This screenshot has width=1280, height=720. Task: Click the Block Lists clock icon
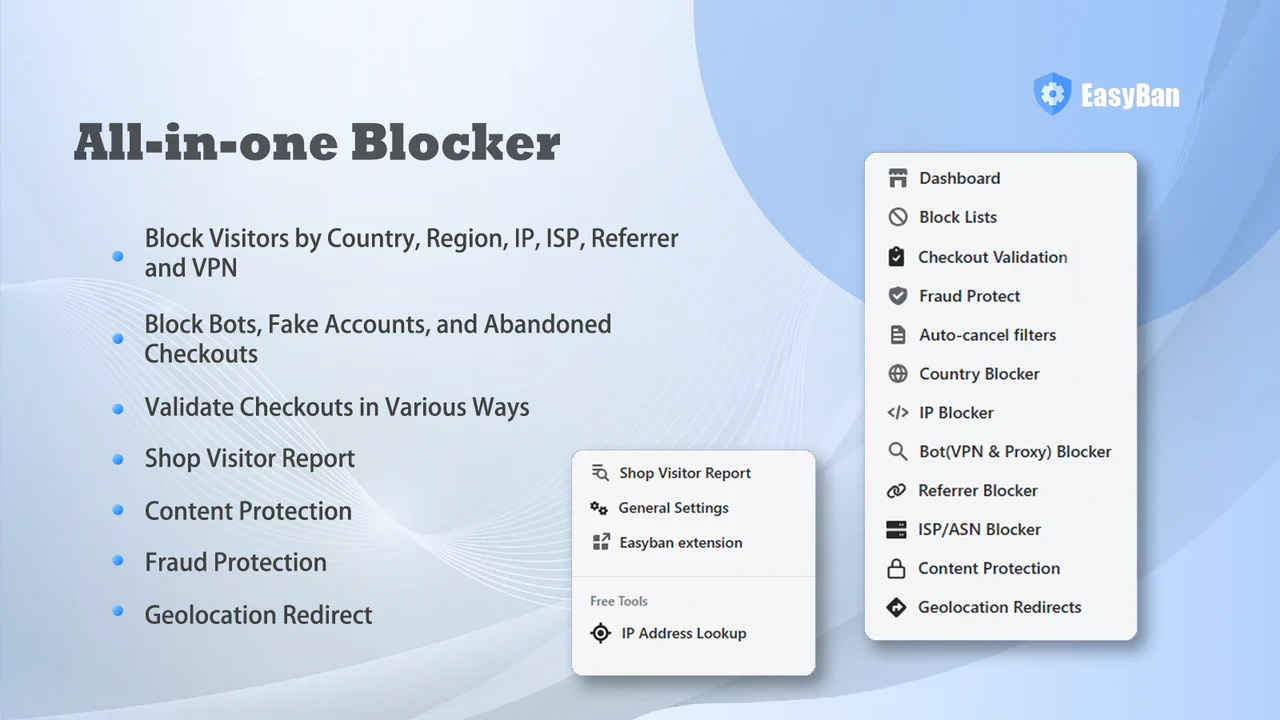pyautogui.click(x=897, y=217)
